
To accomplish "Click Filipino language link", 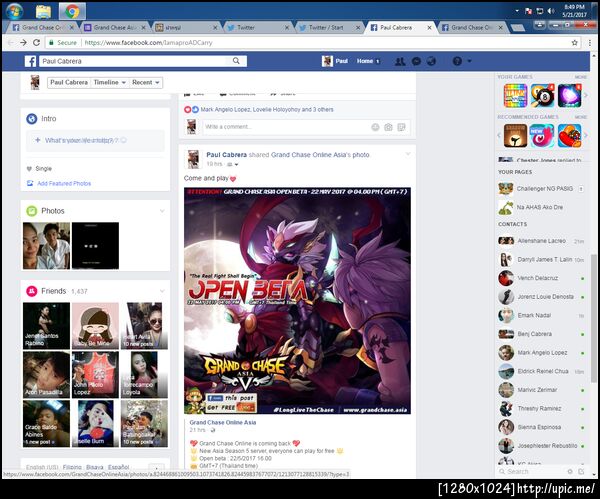I will (72, 467).
